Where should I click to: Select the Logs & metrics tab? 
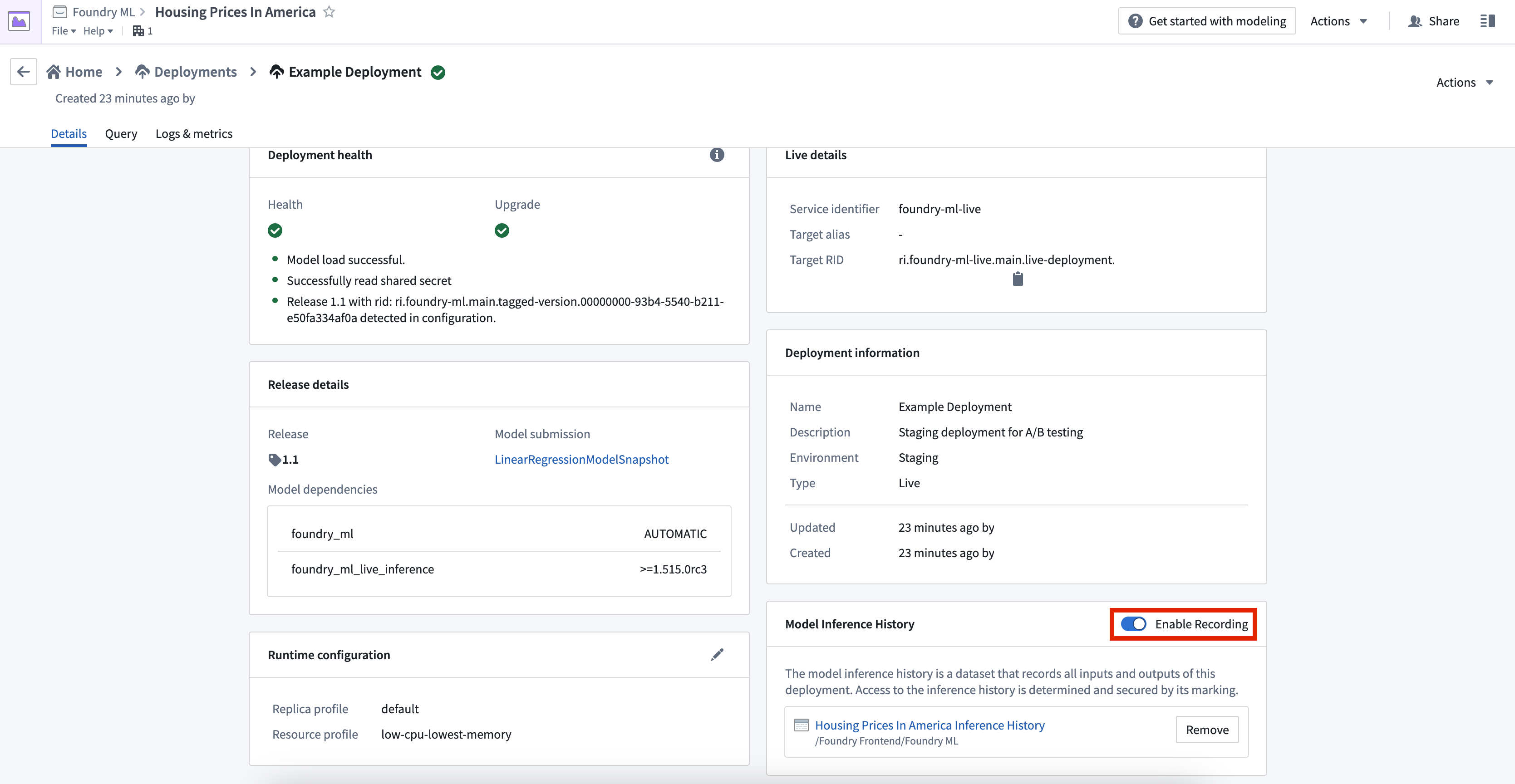pyautogui.click(x=193, y=133)
